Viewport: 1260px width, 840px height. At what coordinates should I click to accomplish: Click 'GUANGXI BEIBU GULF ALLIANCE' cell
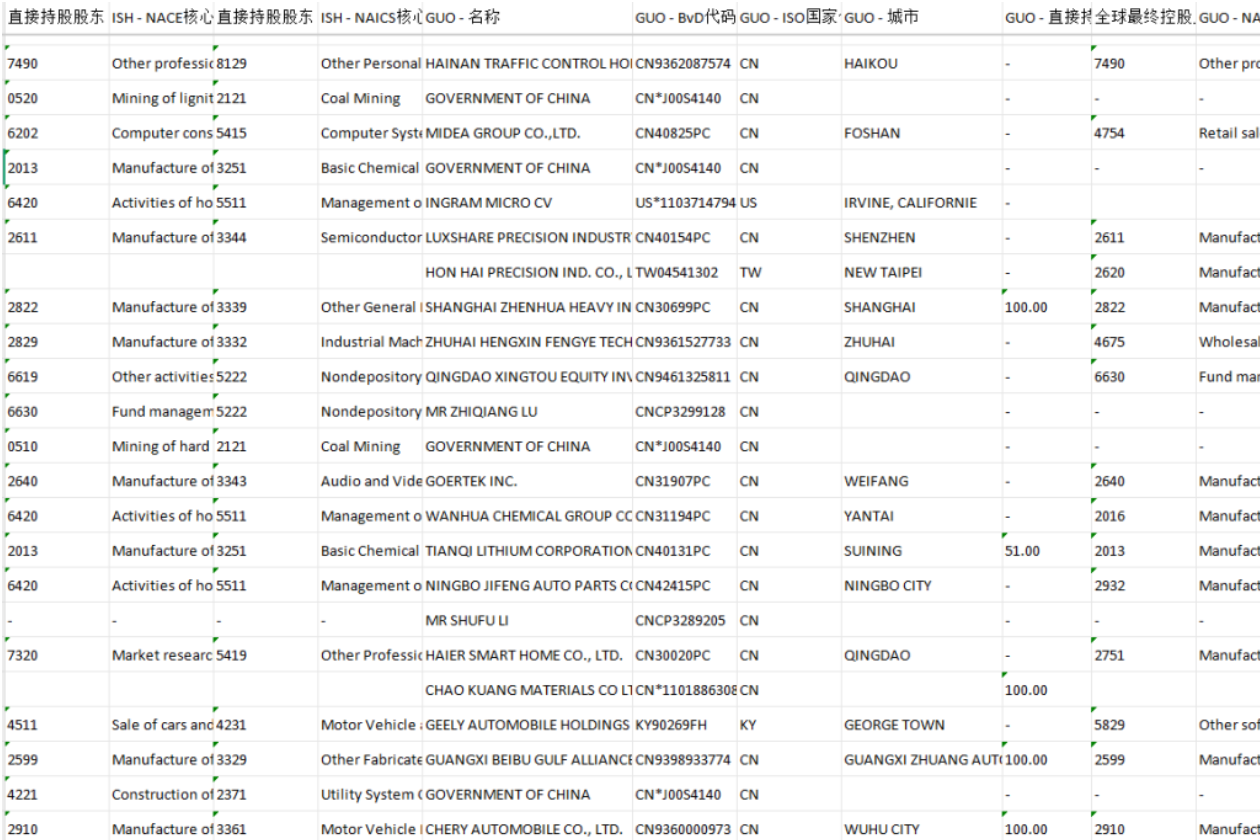pos(527,760)
